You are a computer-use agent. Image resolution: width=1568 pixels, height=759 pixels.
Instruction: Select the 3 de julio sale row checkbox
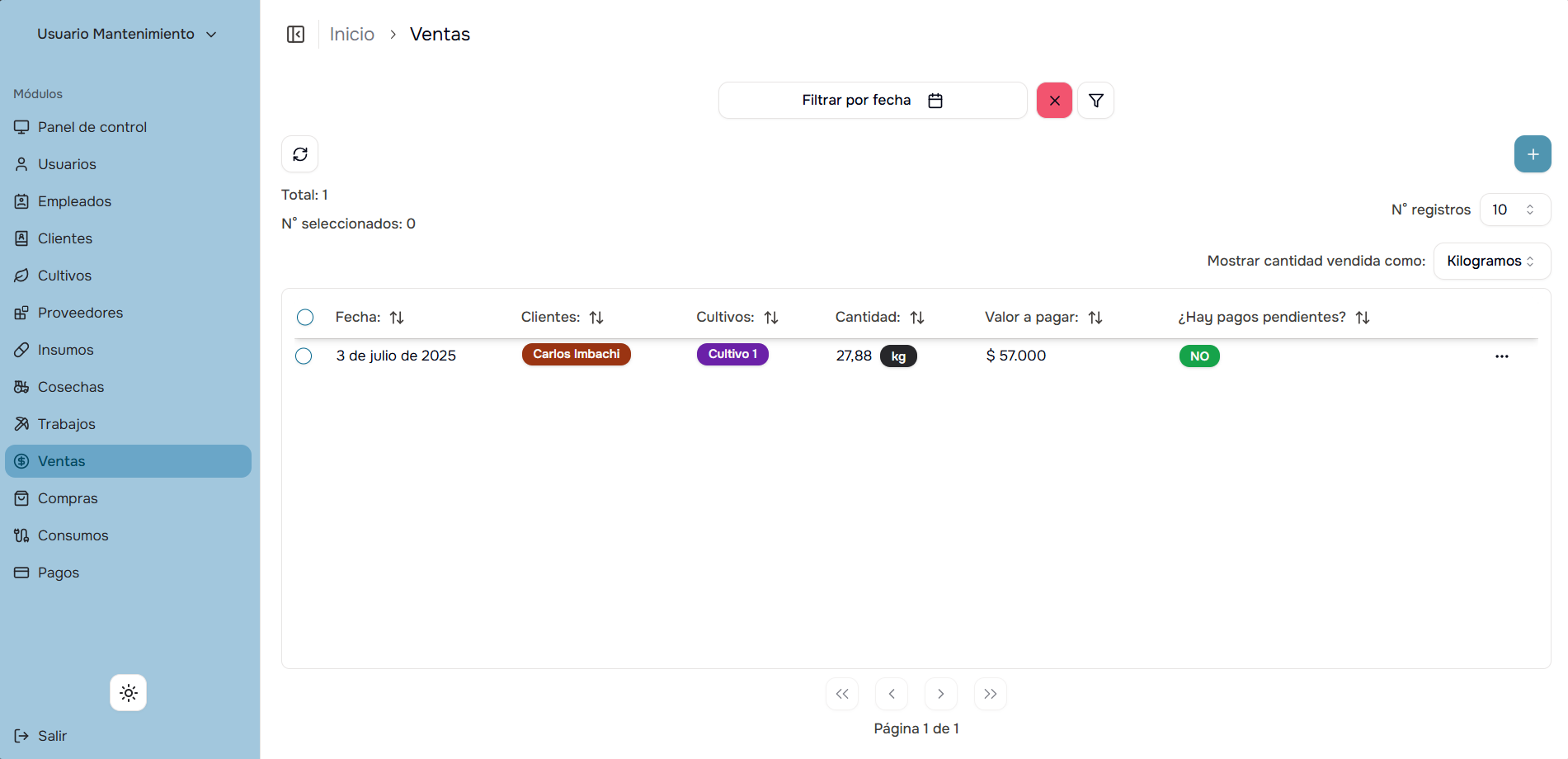304,356
